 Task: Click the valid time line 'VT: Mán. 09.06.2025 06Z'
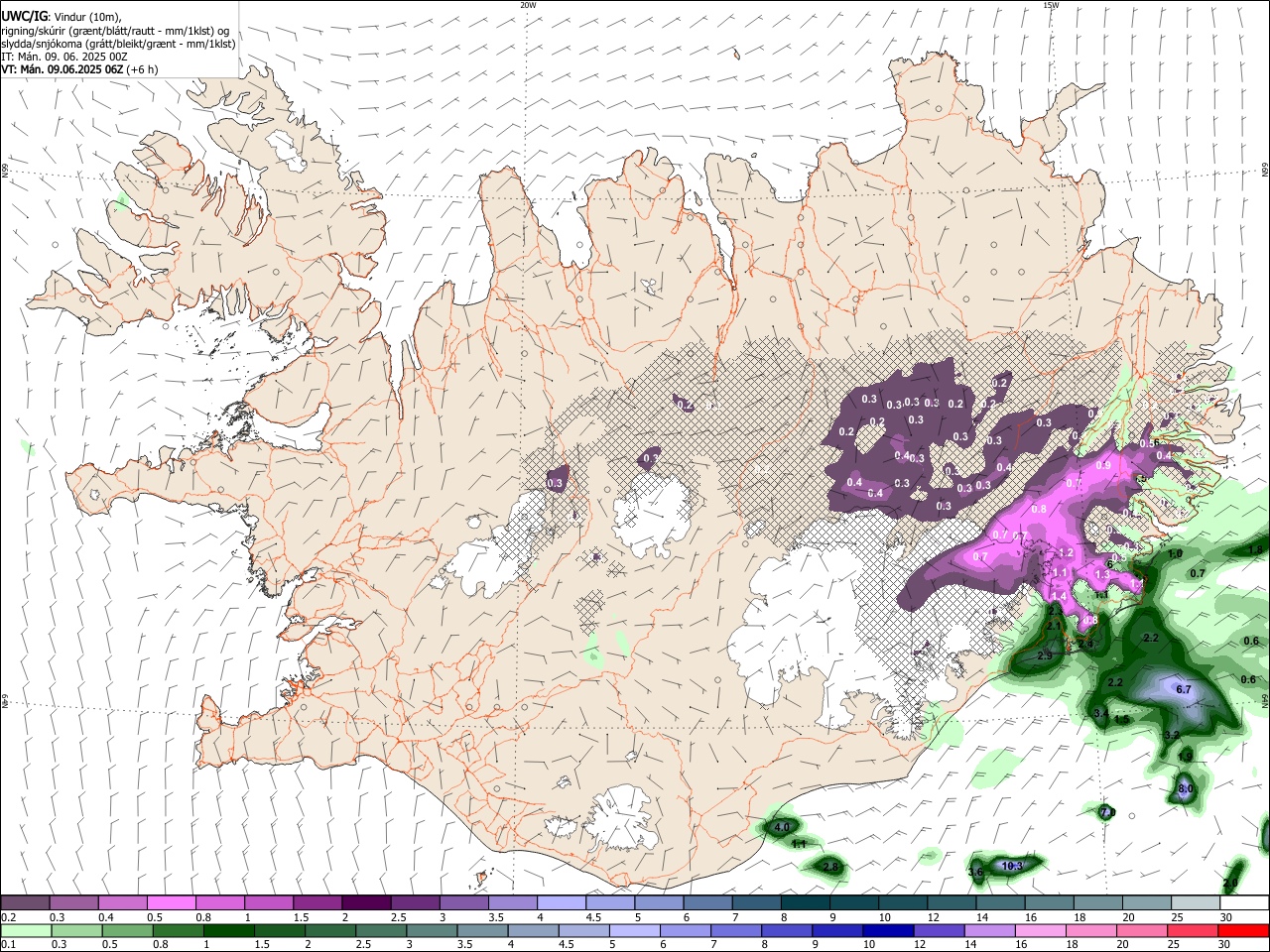[62, 69]
